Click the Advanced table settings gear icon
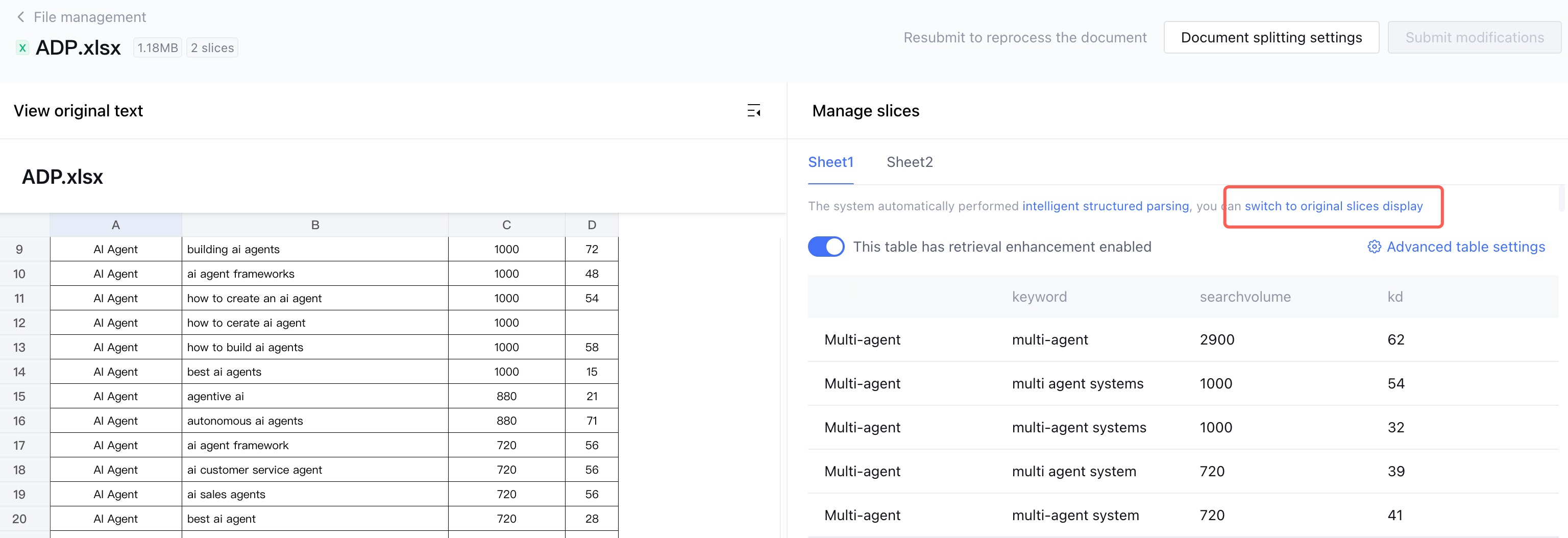1568x538 pixels. (1374, 247)
